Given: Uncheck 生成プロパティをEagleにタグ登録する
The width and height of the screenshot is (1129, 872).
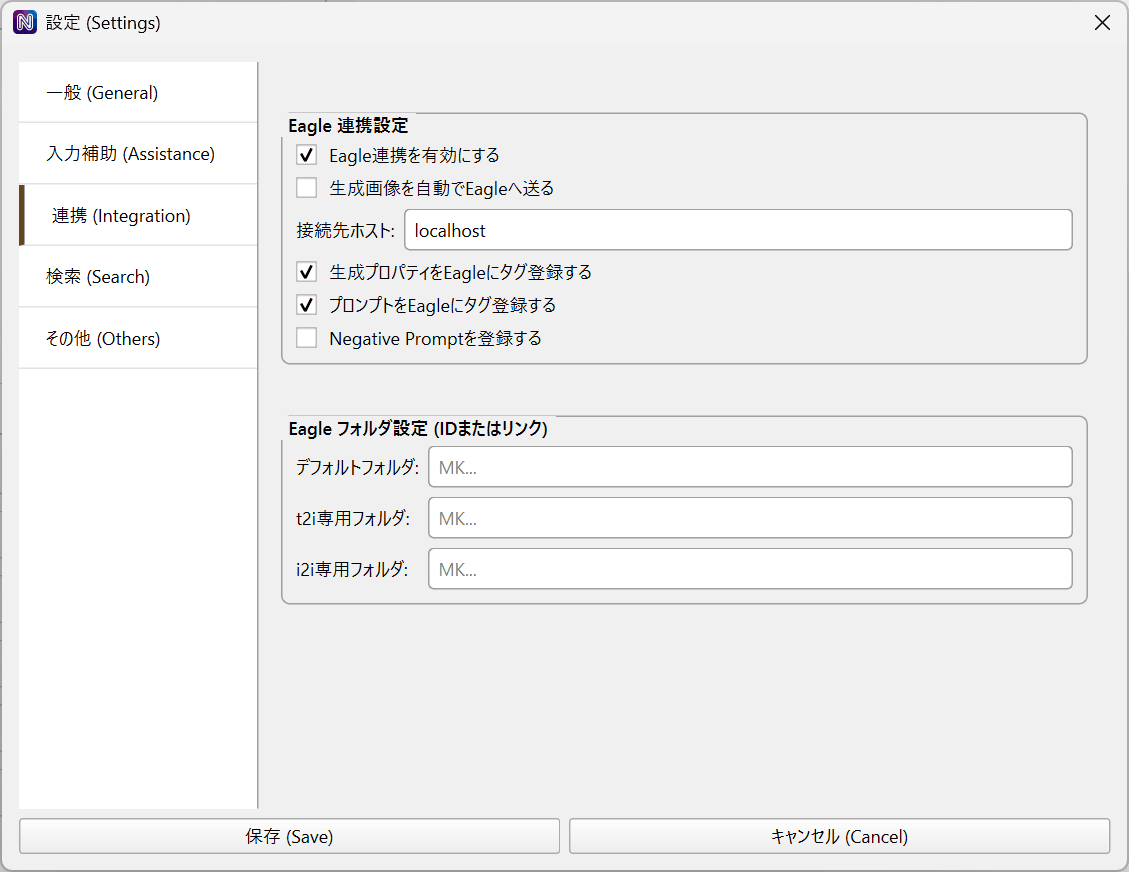Looking at the screenshot, I should [307, 272].
